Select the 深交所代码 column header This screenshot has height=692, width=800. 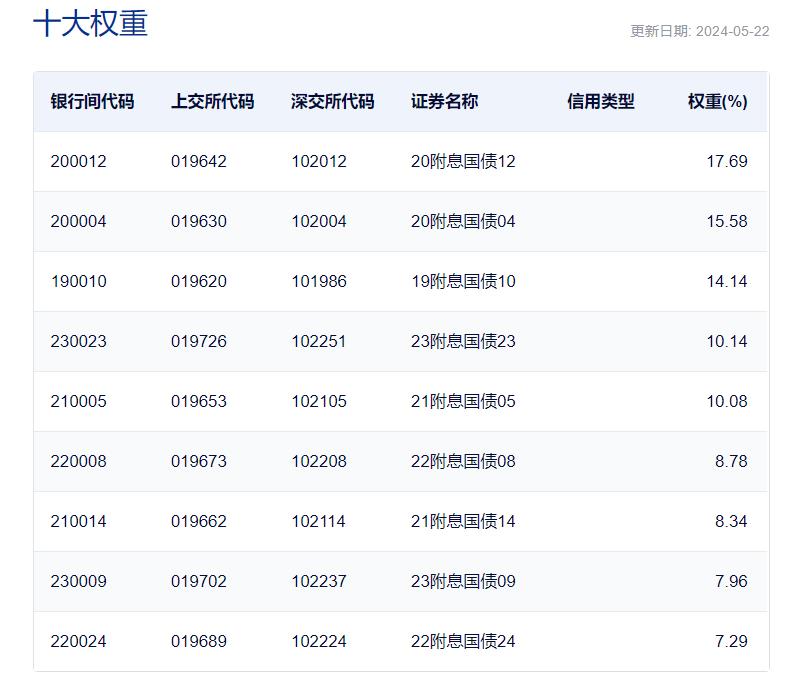(x=333, y=101)
